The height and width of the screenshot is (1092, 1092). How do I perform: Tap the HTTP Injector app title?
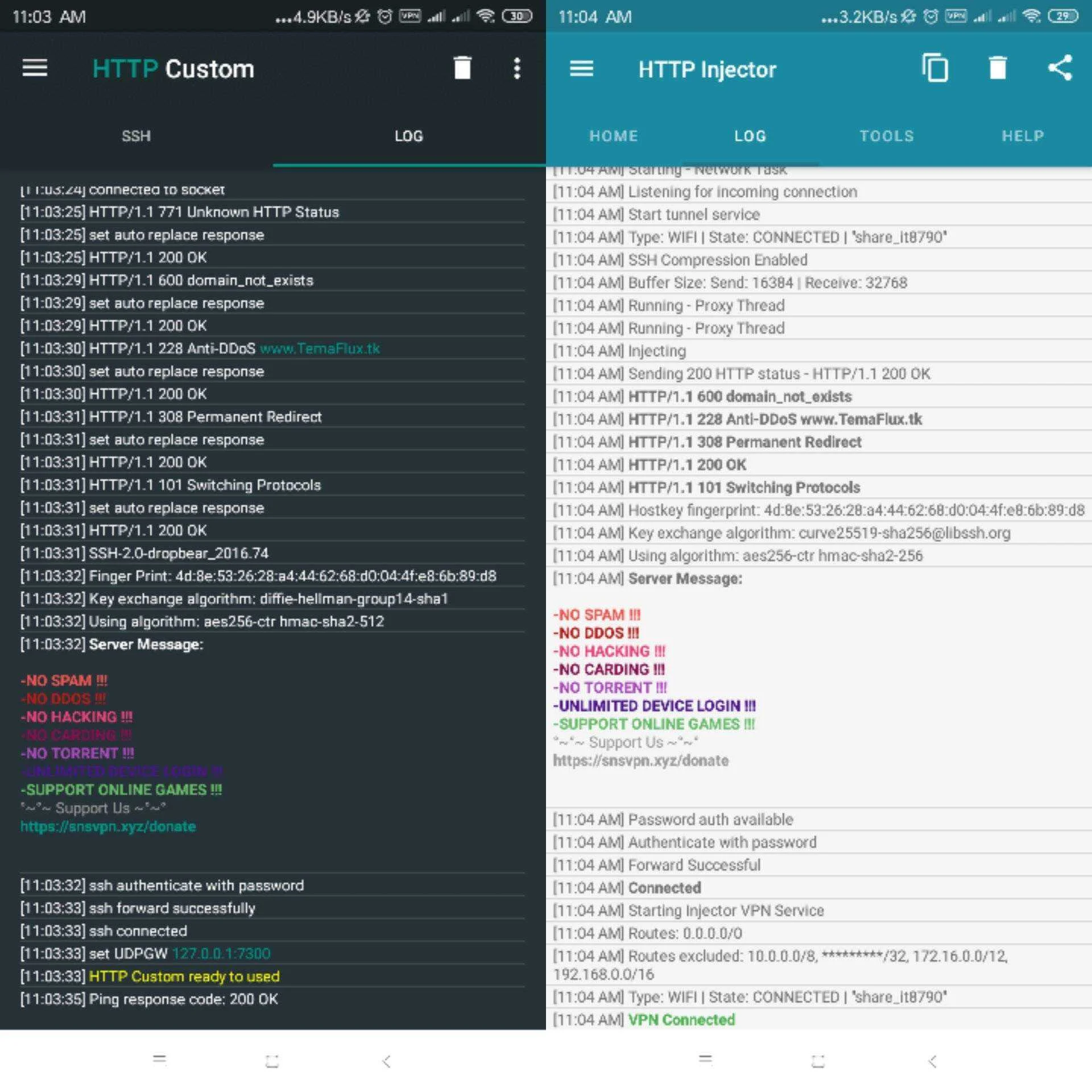pos(707,69)
